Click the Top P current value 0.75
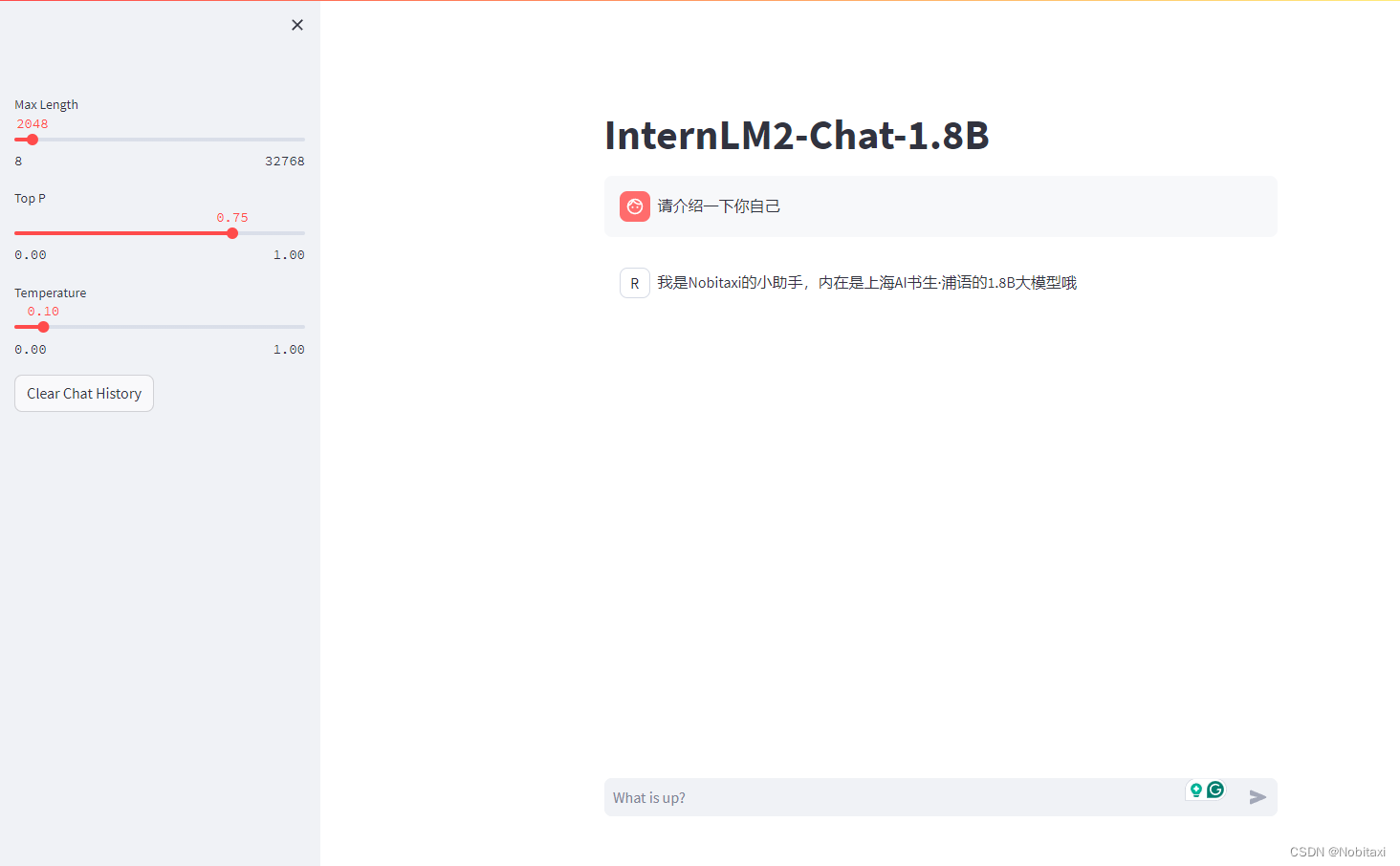Image resolution: width=1400 pixels, height=866 pixels. click(x=232, y=217)
